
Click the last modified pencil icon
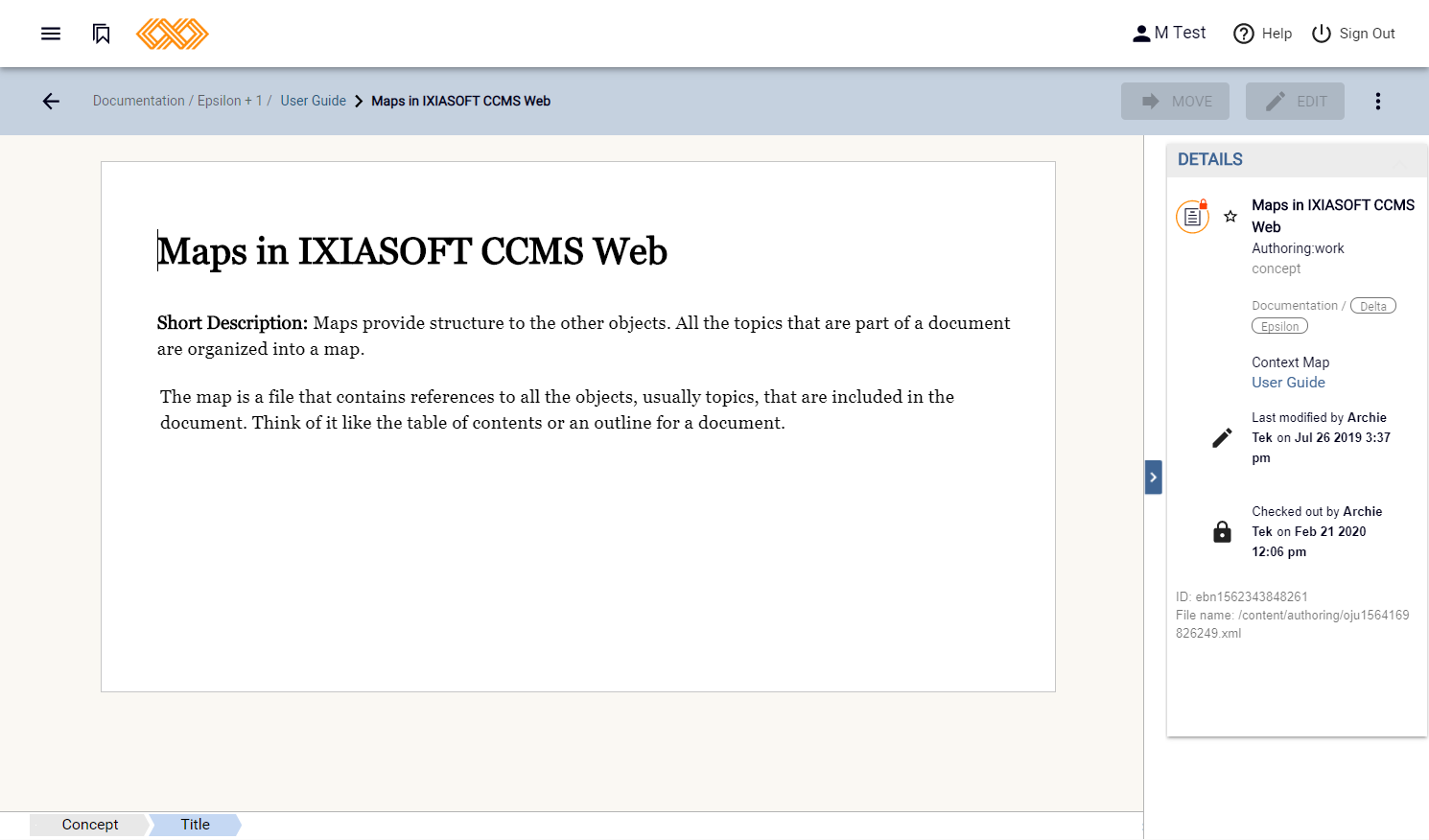click(1222, 438)
